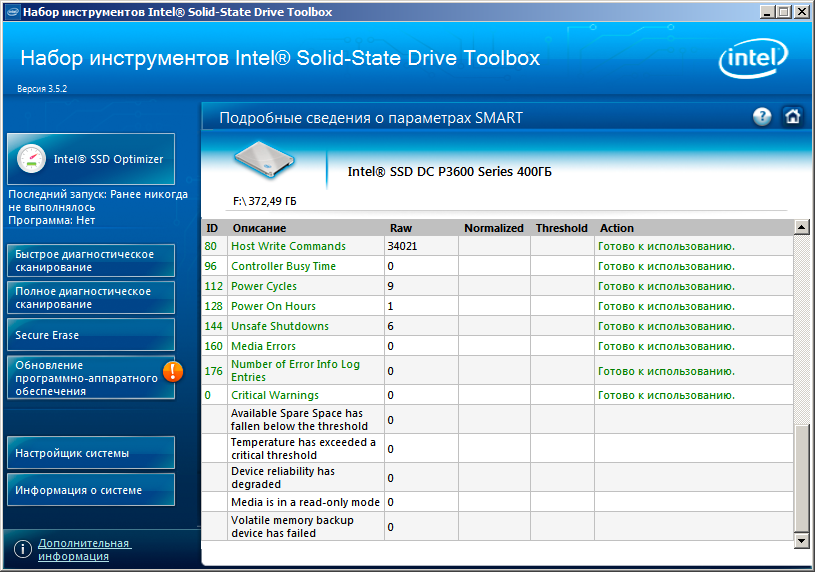Open the Дополнительная информация link
Screen dimensions: 815x572
click(84, 550)
